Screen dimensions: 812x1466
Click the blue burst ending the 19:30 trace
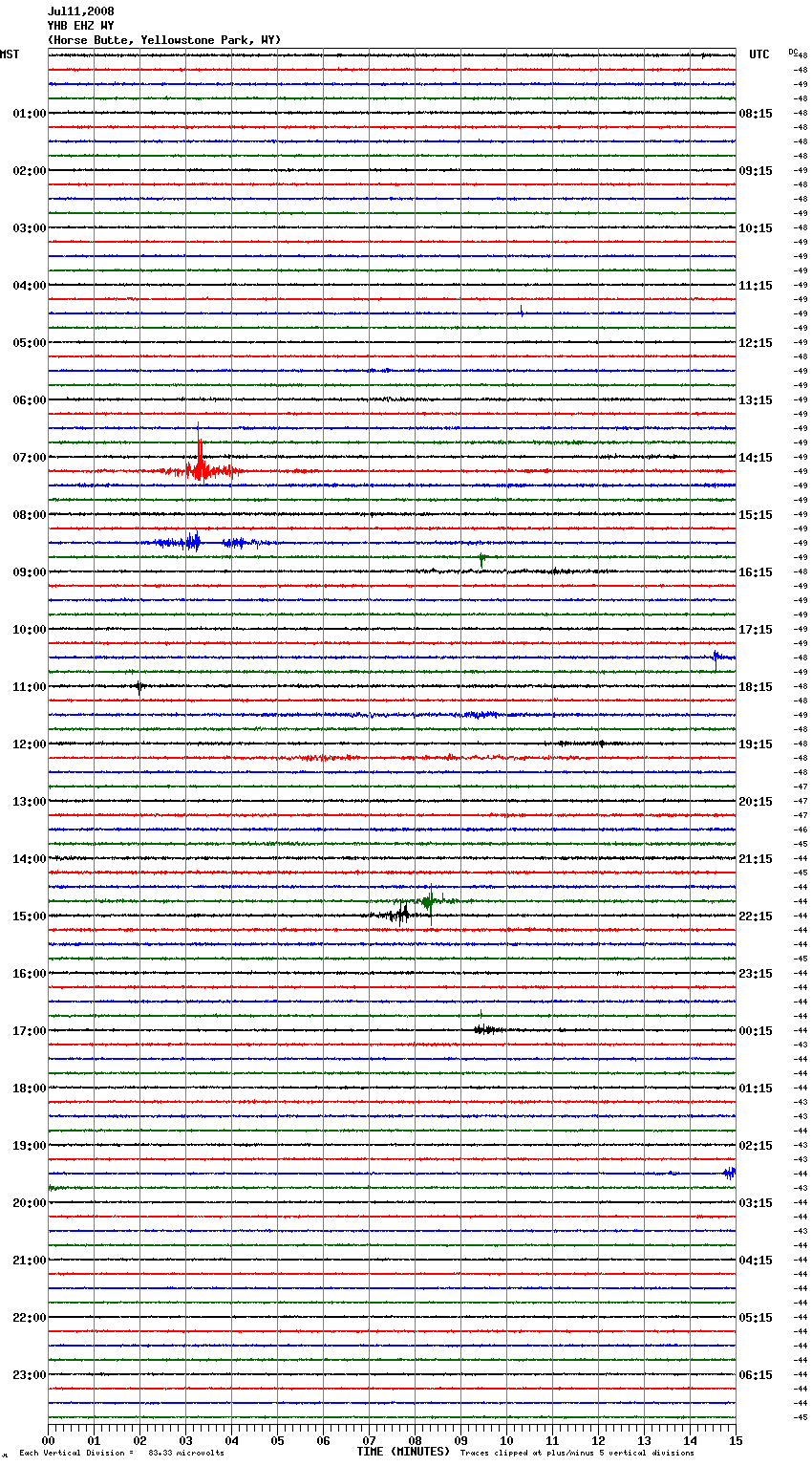pyautogui.click(x=730, y=1173)
